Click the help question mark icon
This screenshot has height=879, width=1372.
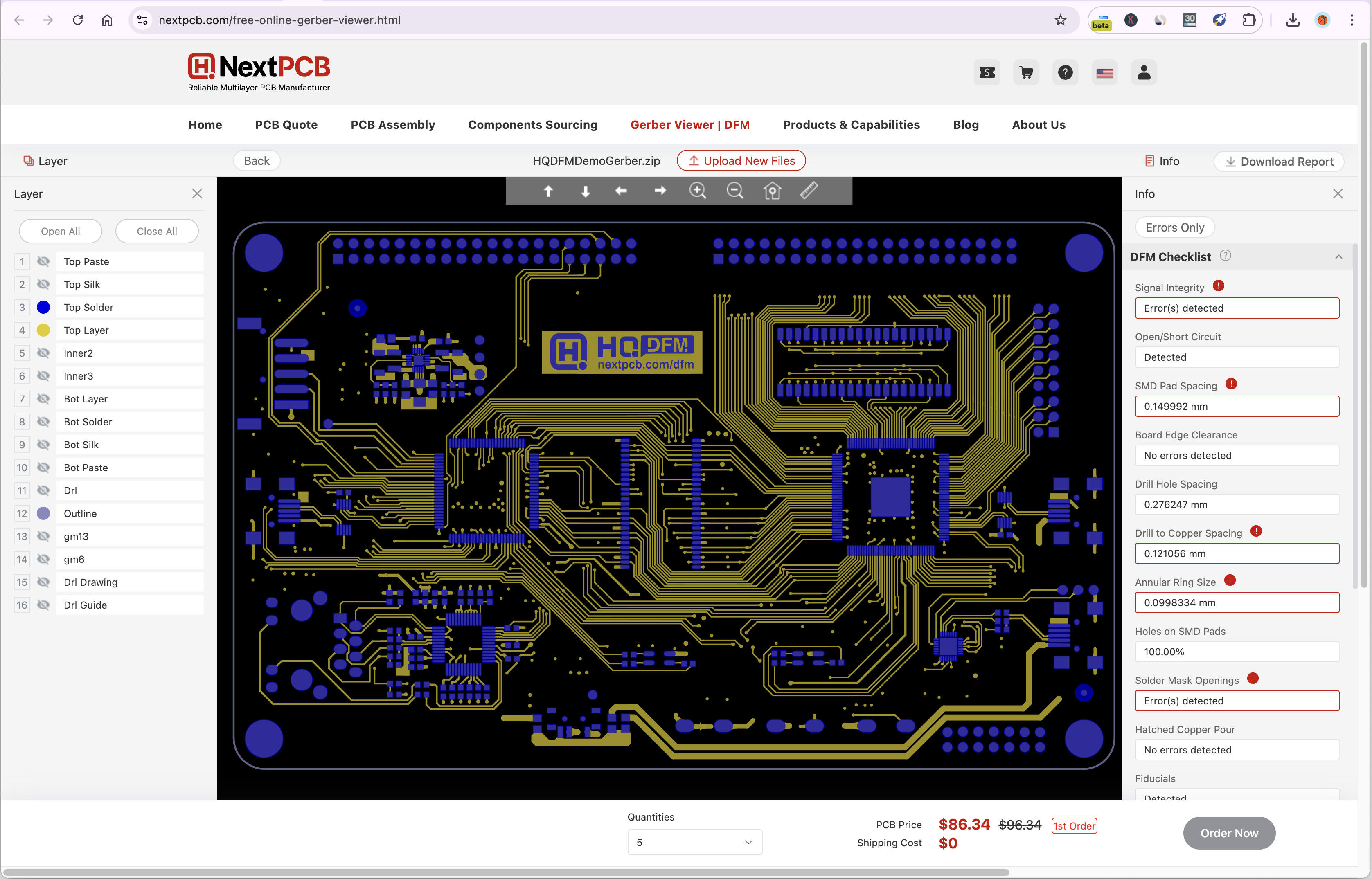tap(1065, 72)
